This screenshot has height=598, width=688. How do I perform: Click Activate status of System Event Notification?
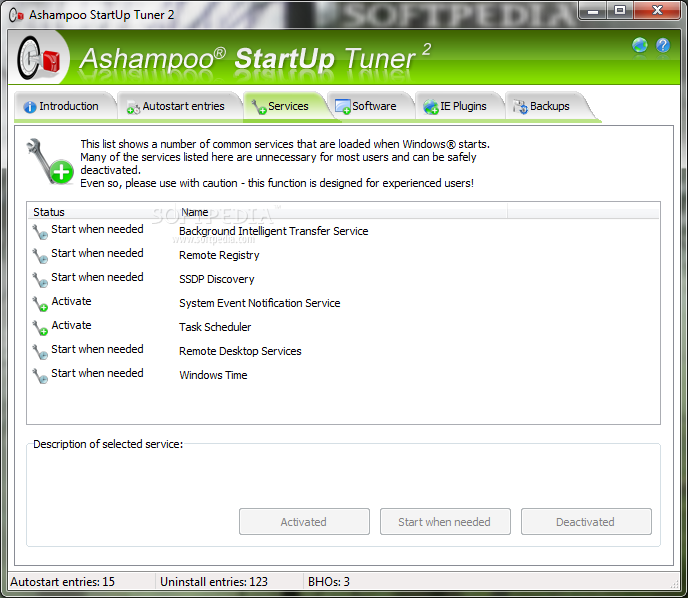pyautogui.click(x=72, y=301)
